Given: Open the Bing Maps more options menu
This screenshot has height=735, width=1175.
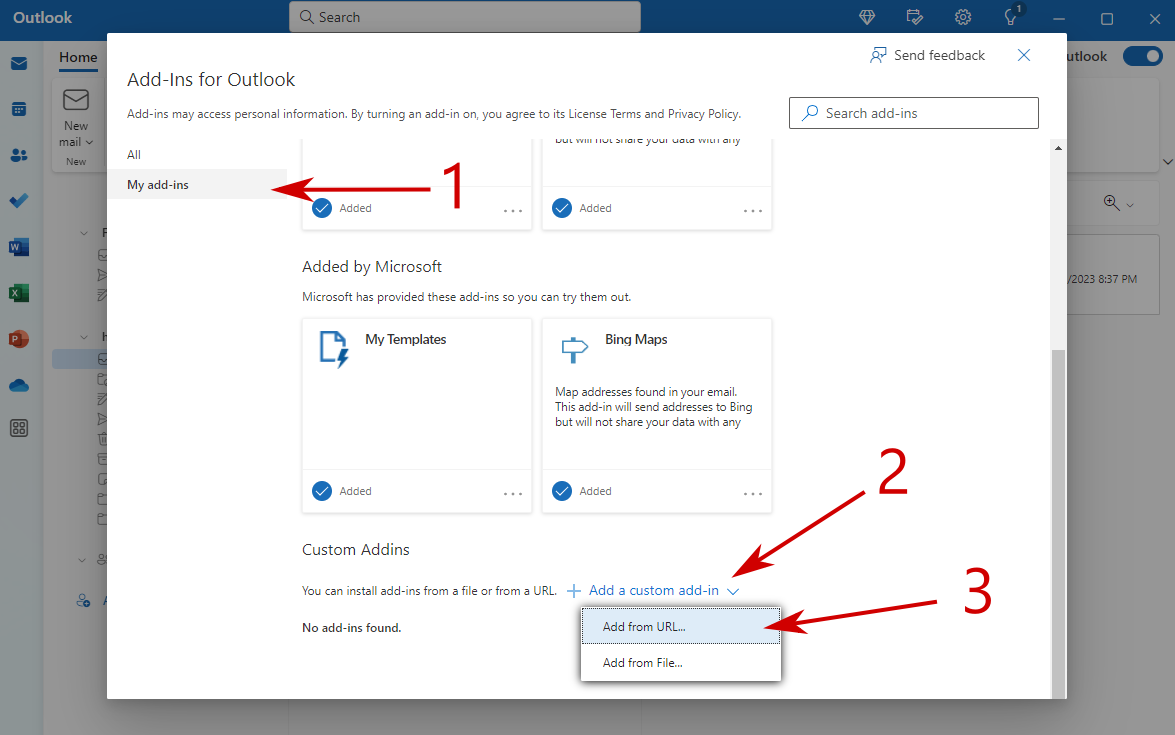Looking at the screenshot, I should 753,492.
